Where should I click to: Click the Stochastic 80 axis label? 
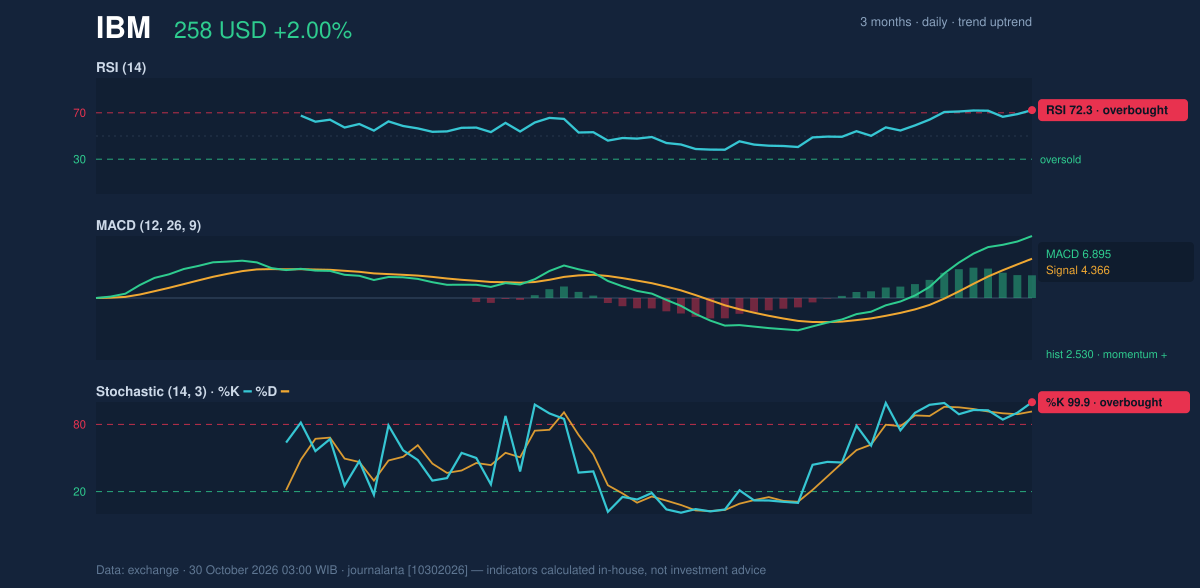tap(79, 425)
